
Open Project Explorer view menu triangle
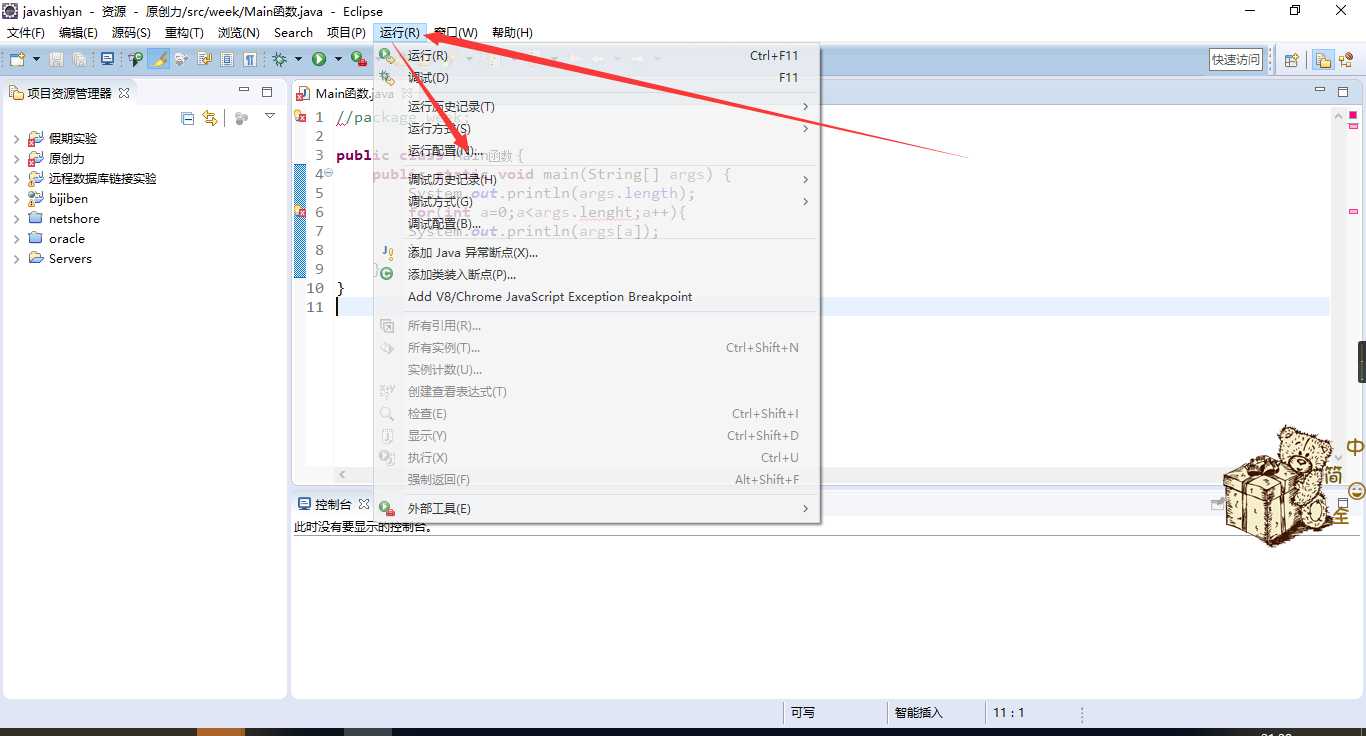pyautogui.click(x=269, y=117)
